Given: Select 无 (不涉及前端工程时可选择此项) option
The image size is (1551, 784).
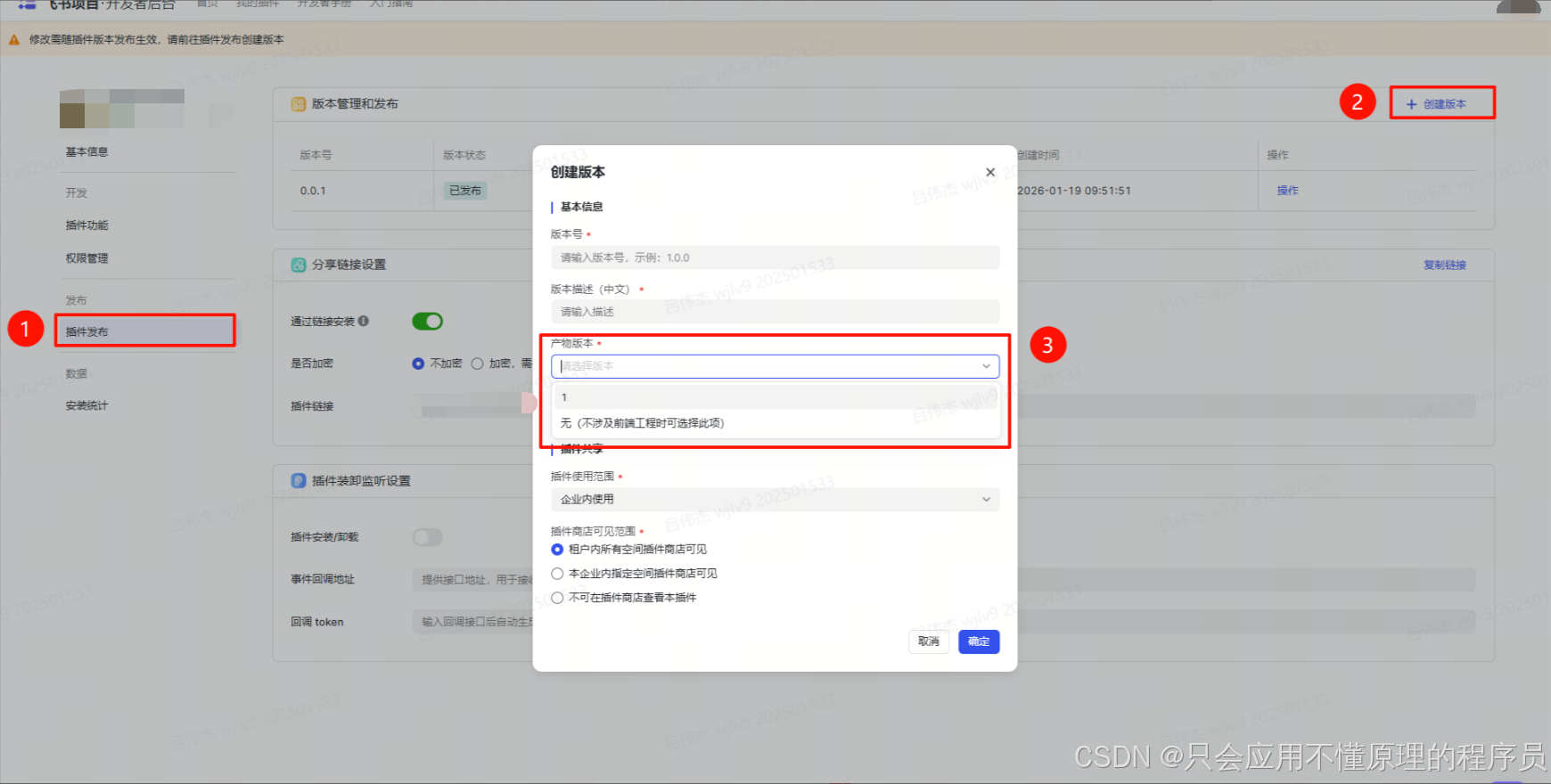Looking at the screenshot, I should (775, 423).
